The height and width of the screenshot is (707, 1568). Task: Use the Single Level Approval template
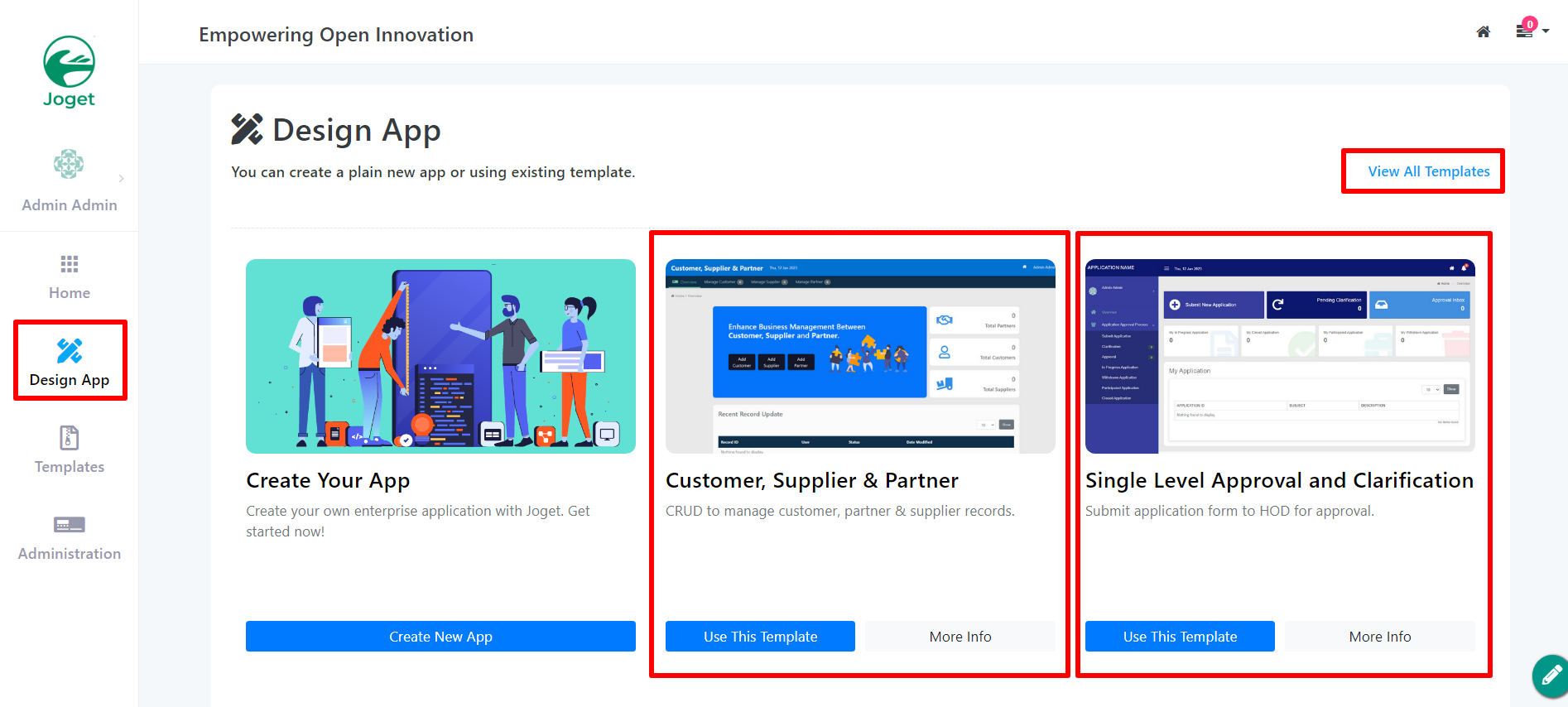pos(1180,637)
